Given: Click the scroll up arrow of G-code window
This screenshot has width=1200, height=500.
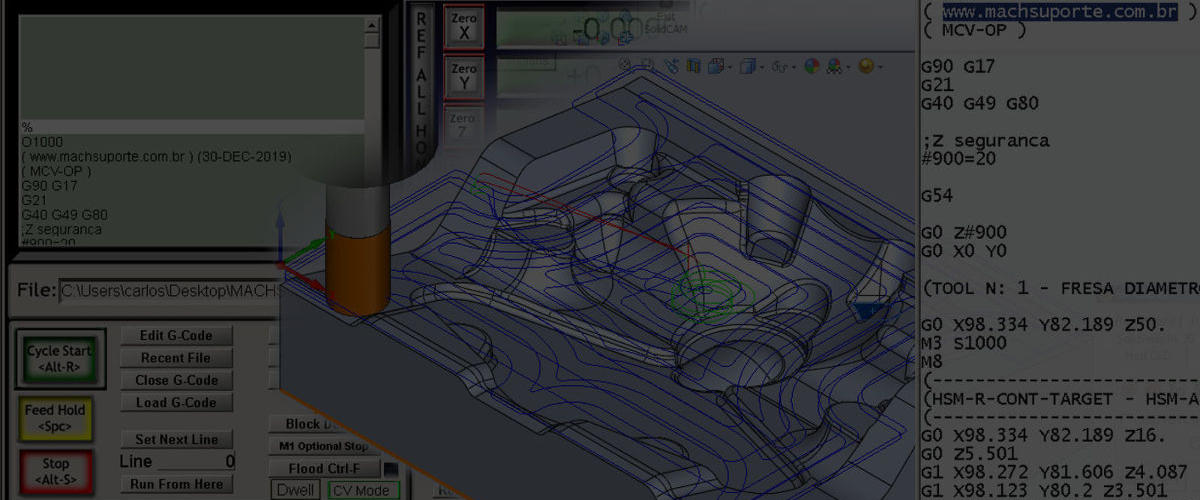Looking at the screenshot, I should click(x=372, y=23).
